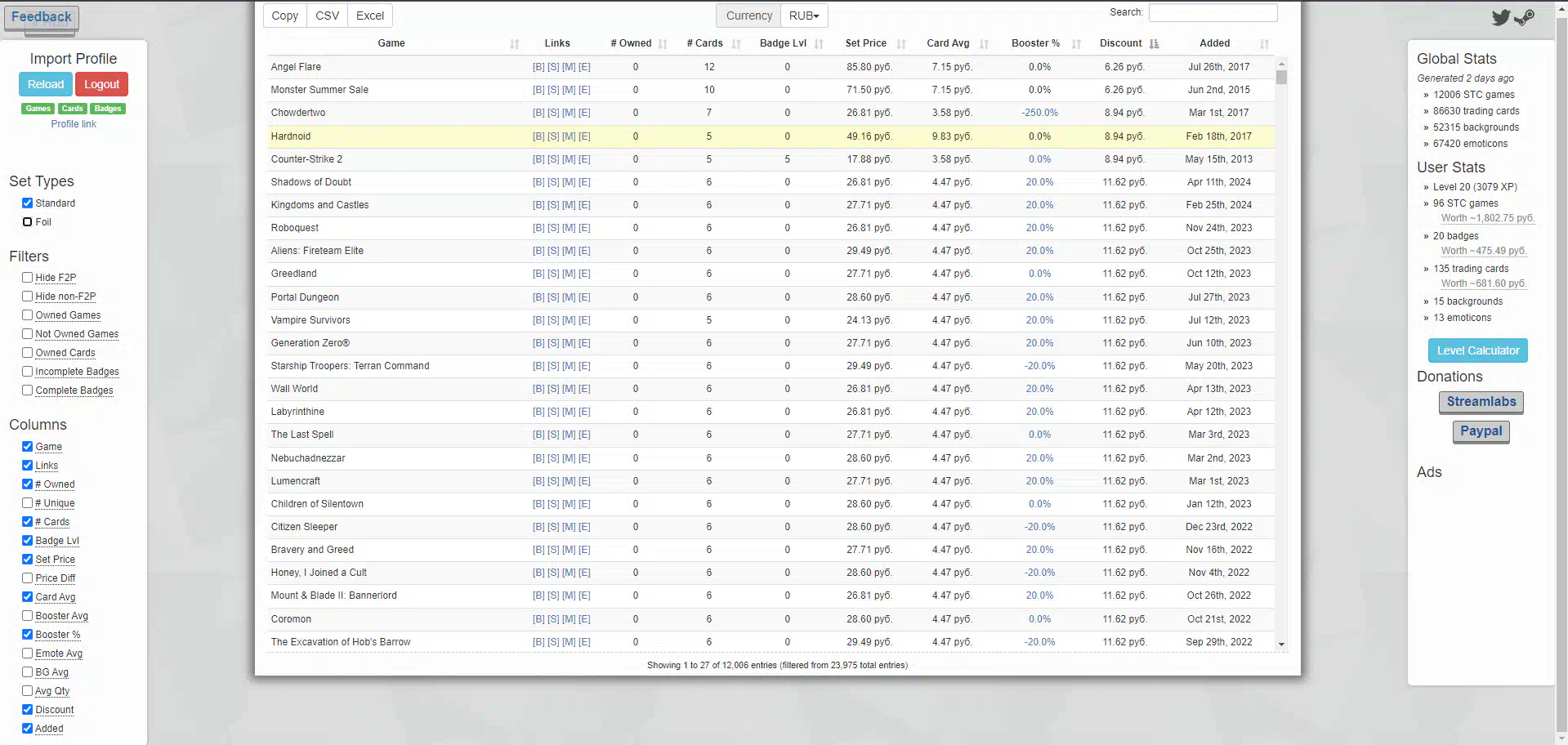This screenshot has width=1568, height=745.
Task: Sort by Added column arrows
Action: coord(1264,44)
